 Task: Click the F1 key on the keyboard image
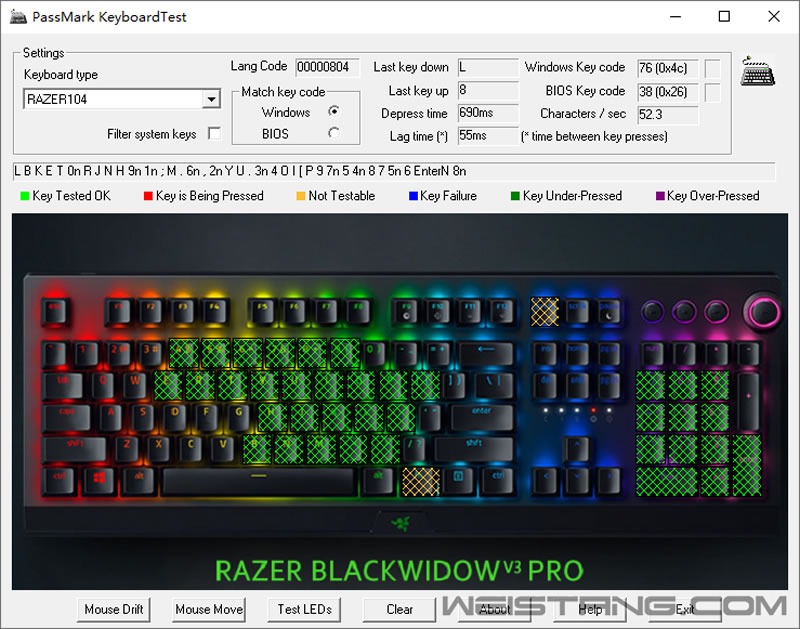(x=118, y=311)
